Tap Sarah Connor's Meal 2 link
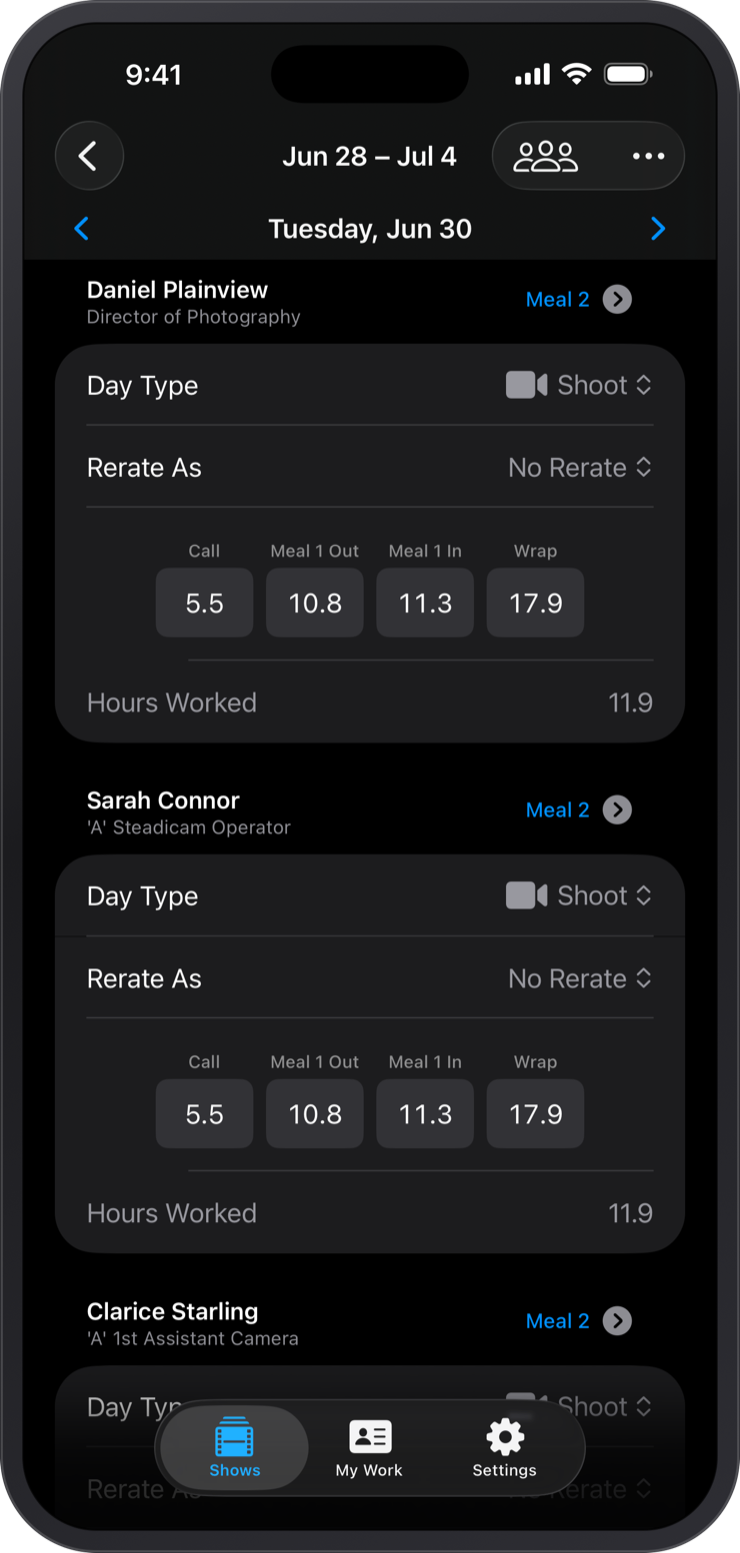The image size is (740, 1553). (558, 810)
